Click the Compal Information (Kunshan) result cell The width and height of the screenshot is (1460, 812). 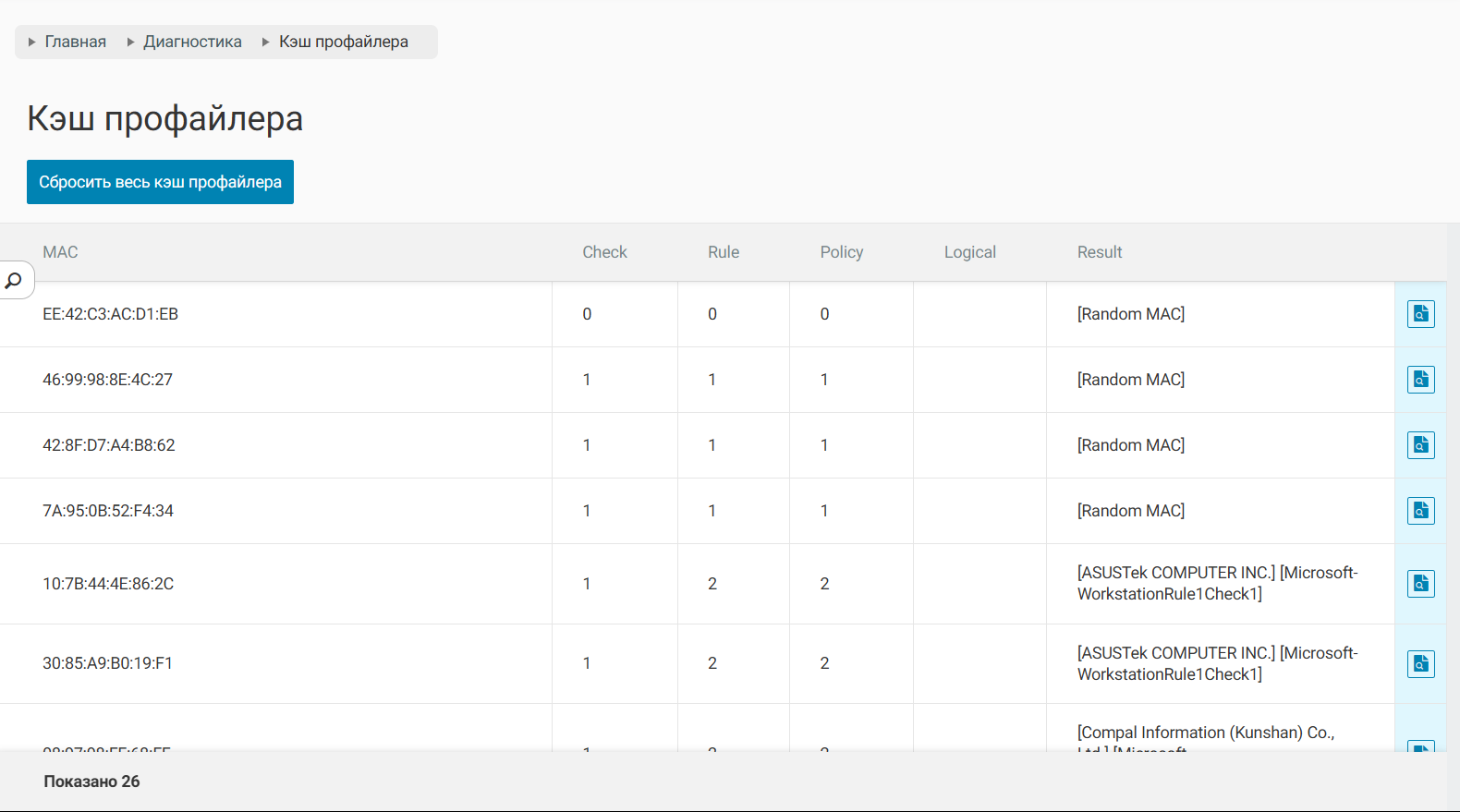pos(1205,733)
